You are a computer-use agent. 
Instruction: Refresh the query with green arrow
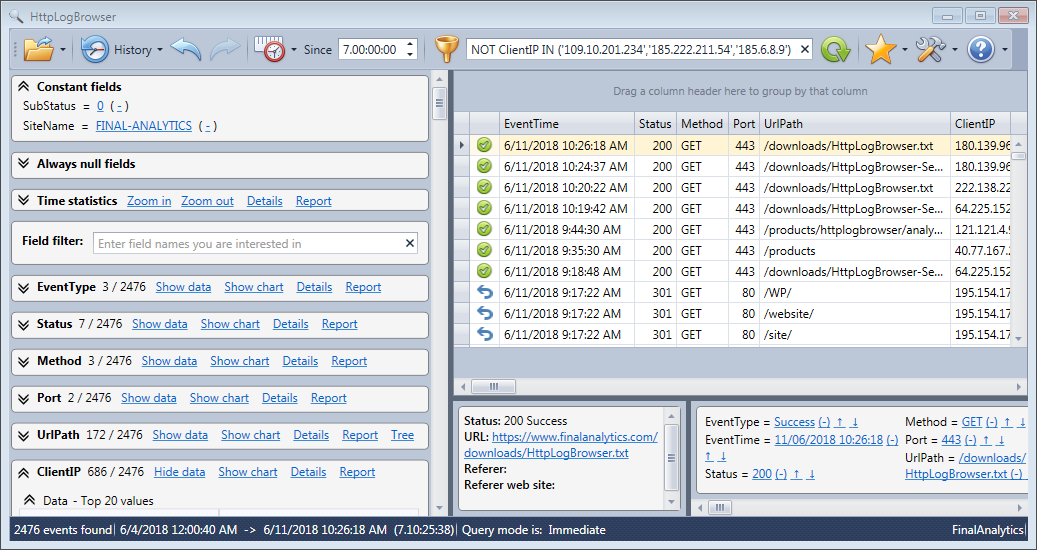click(x=835, y=50)
